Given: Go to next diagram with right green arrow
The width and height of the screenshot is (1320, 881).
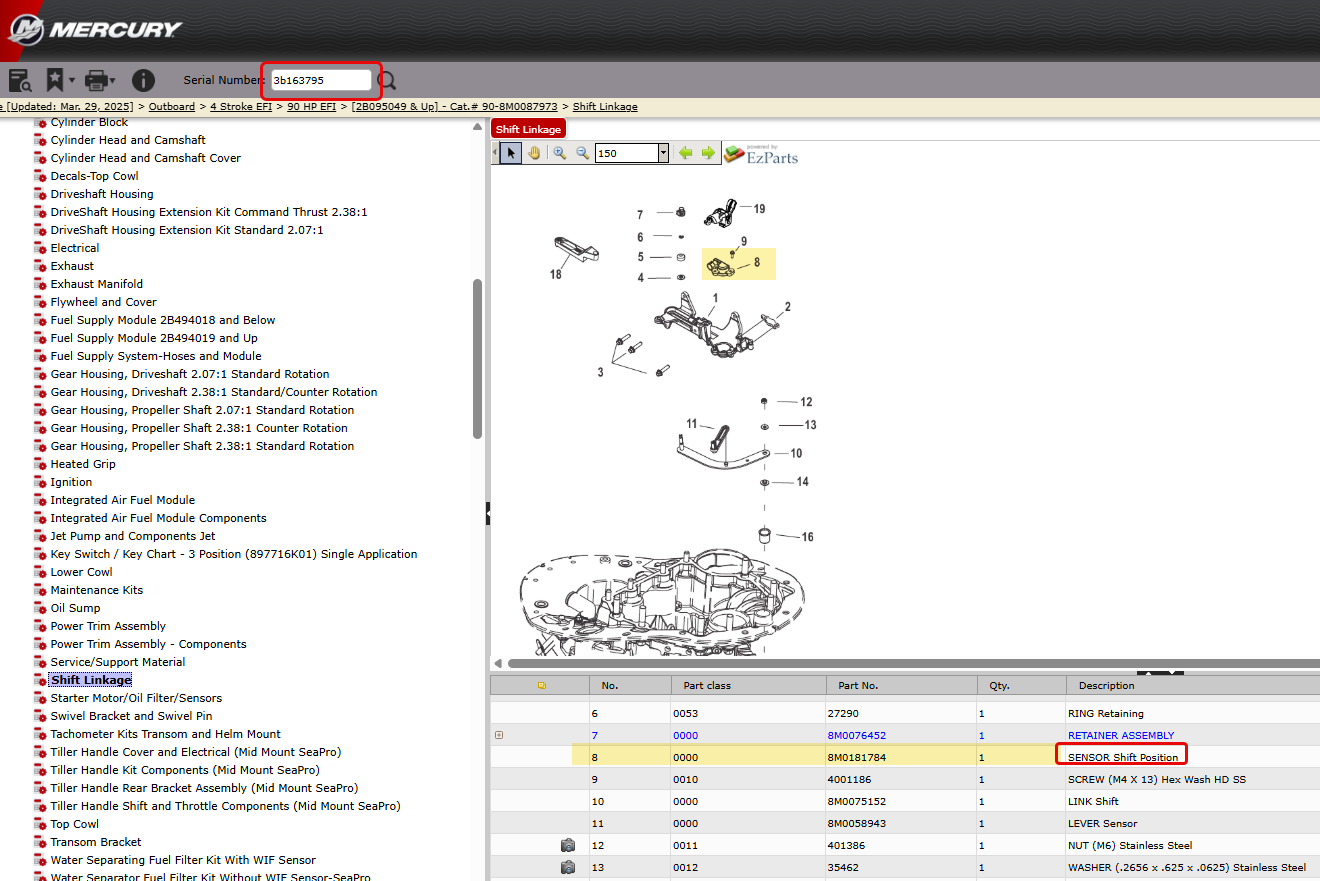Looking at the screenshot, I should click(x=708, y=153).
